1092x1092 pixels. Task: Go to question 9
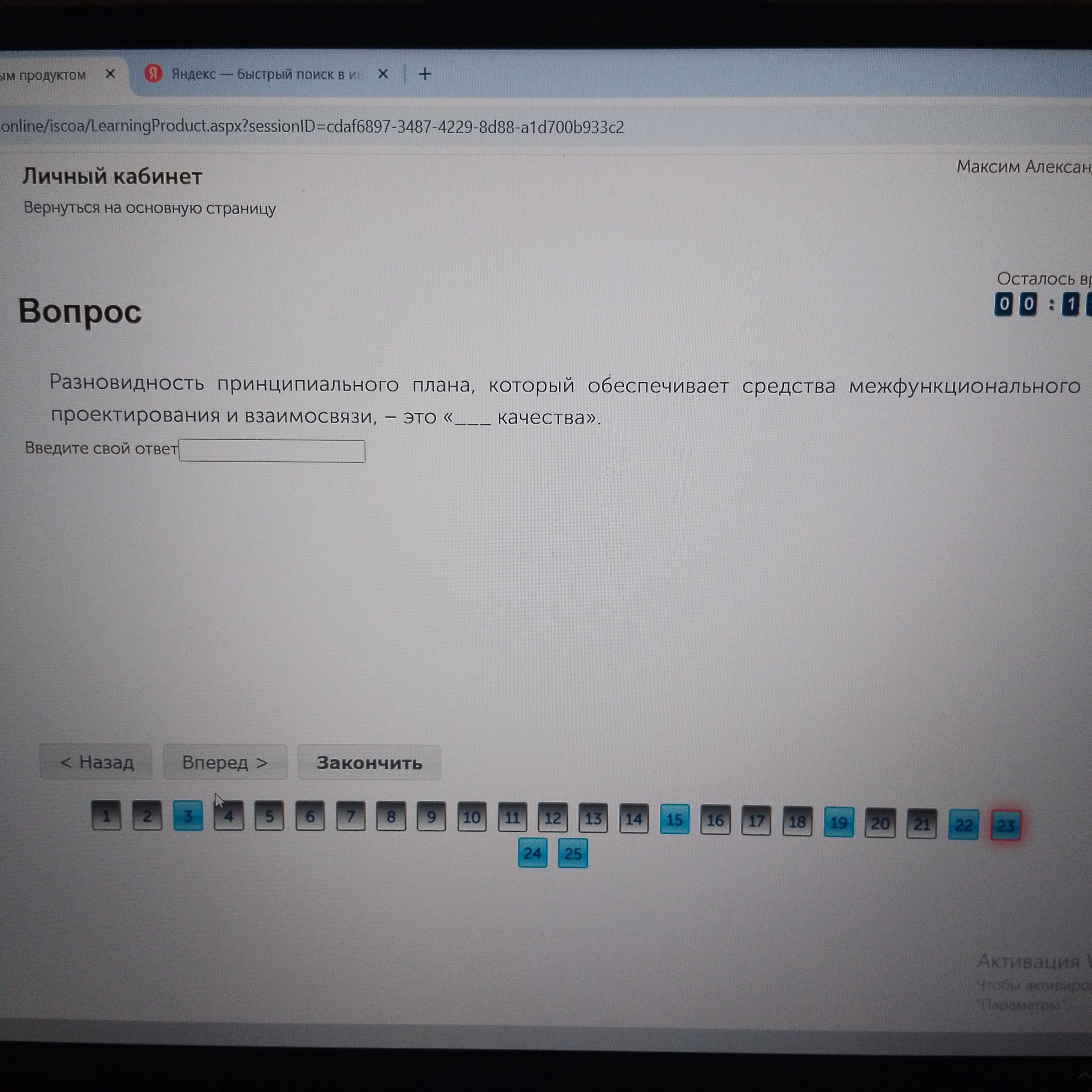(431, 817)
